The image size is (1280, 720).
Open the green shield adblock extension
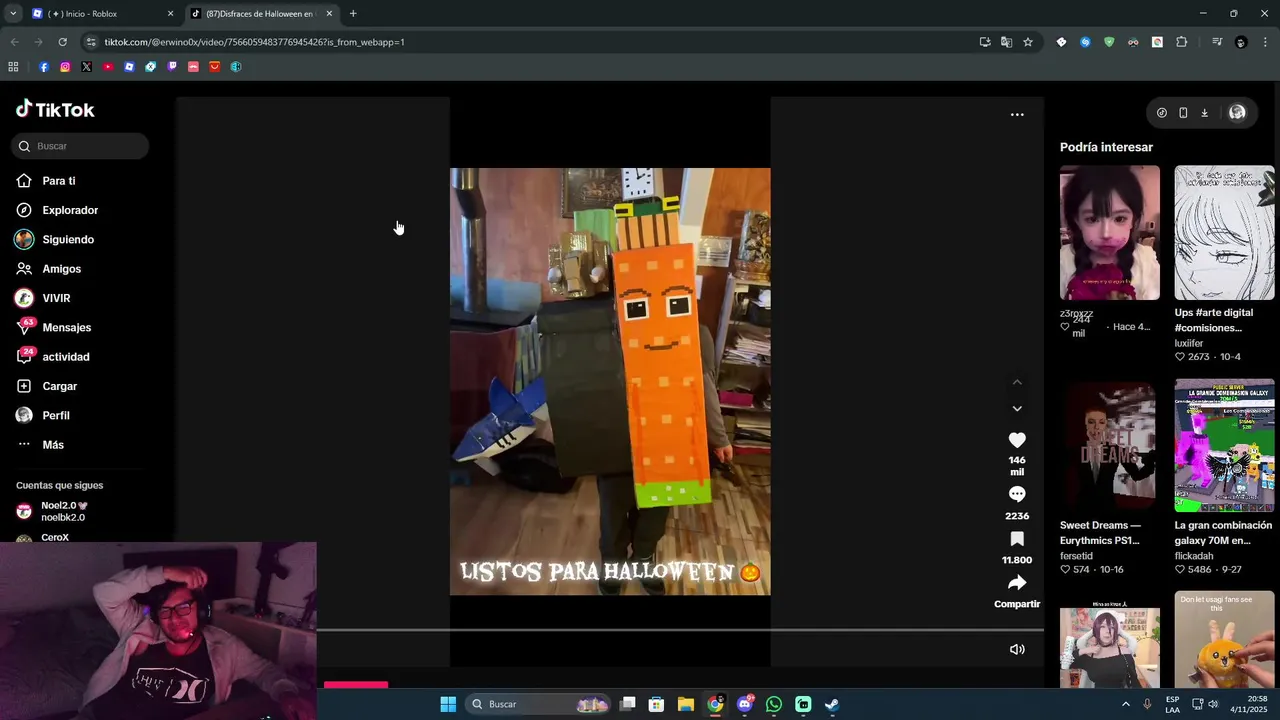click(1109, 42)
